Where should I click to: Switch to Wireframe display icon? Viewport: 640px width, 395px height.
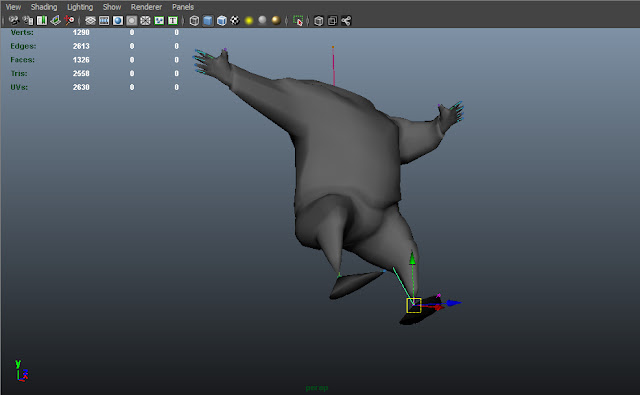pyautogui.click(x=194, y=20)
